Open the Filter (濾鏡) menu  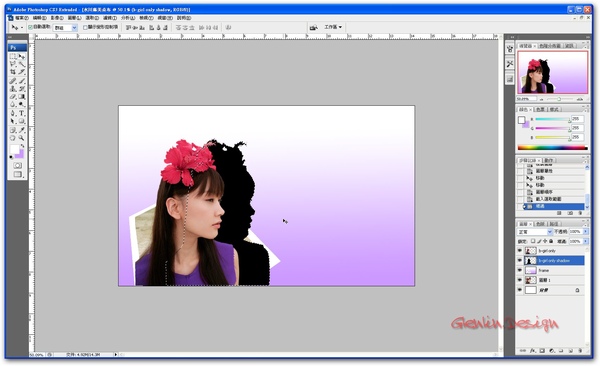(x=110, y=18)
